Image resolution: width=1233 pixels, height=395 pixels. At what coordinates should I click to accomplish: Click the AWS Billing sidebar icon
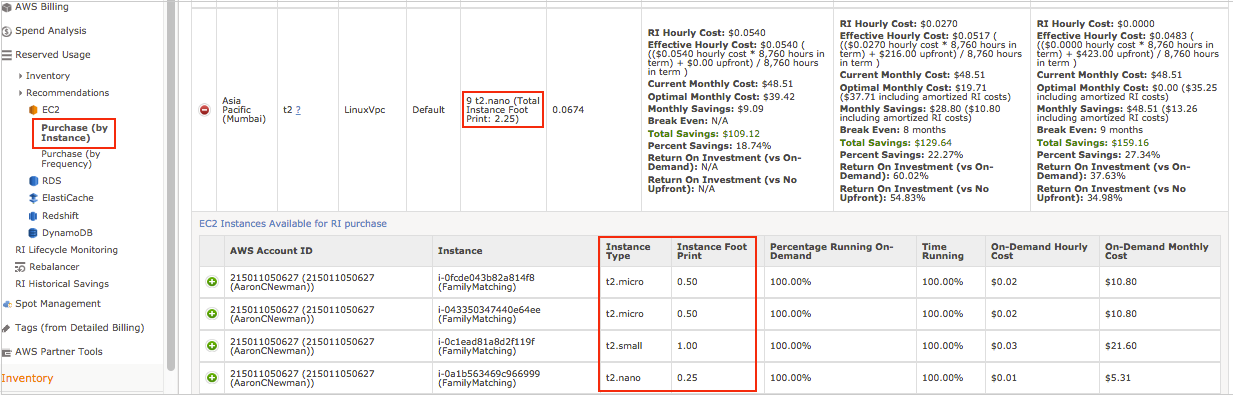[7, 7]
